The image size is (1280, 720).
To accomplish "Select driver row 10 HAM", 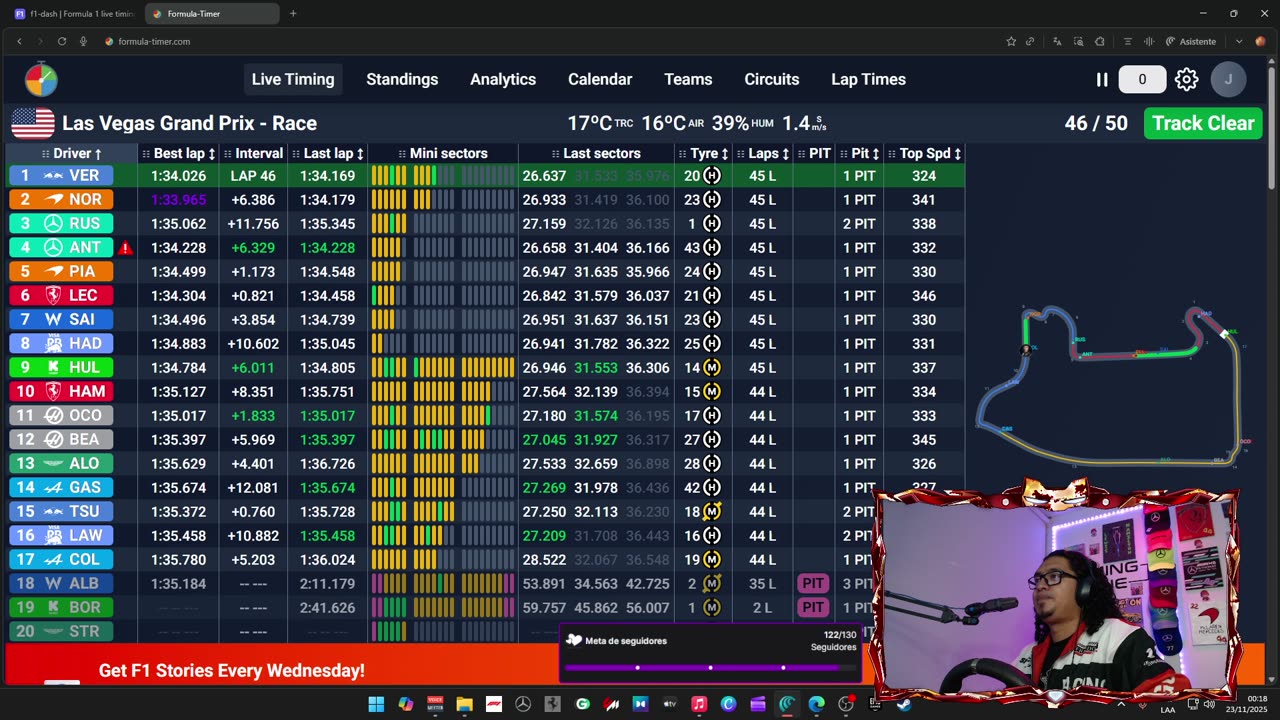I will pos(486,391).
